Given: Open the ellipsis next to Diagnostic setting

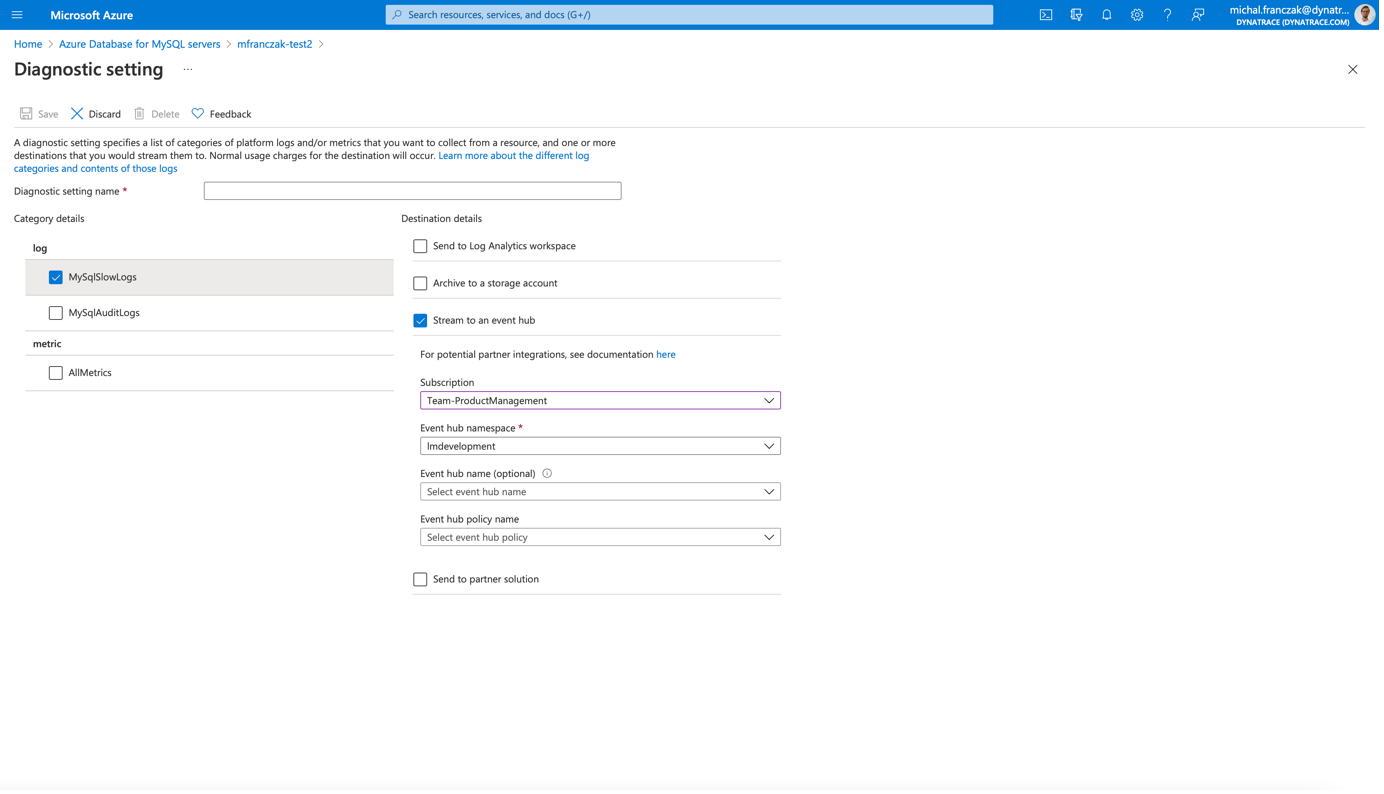Looking at the screenshot, I should (188, 70).
